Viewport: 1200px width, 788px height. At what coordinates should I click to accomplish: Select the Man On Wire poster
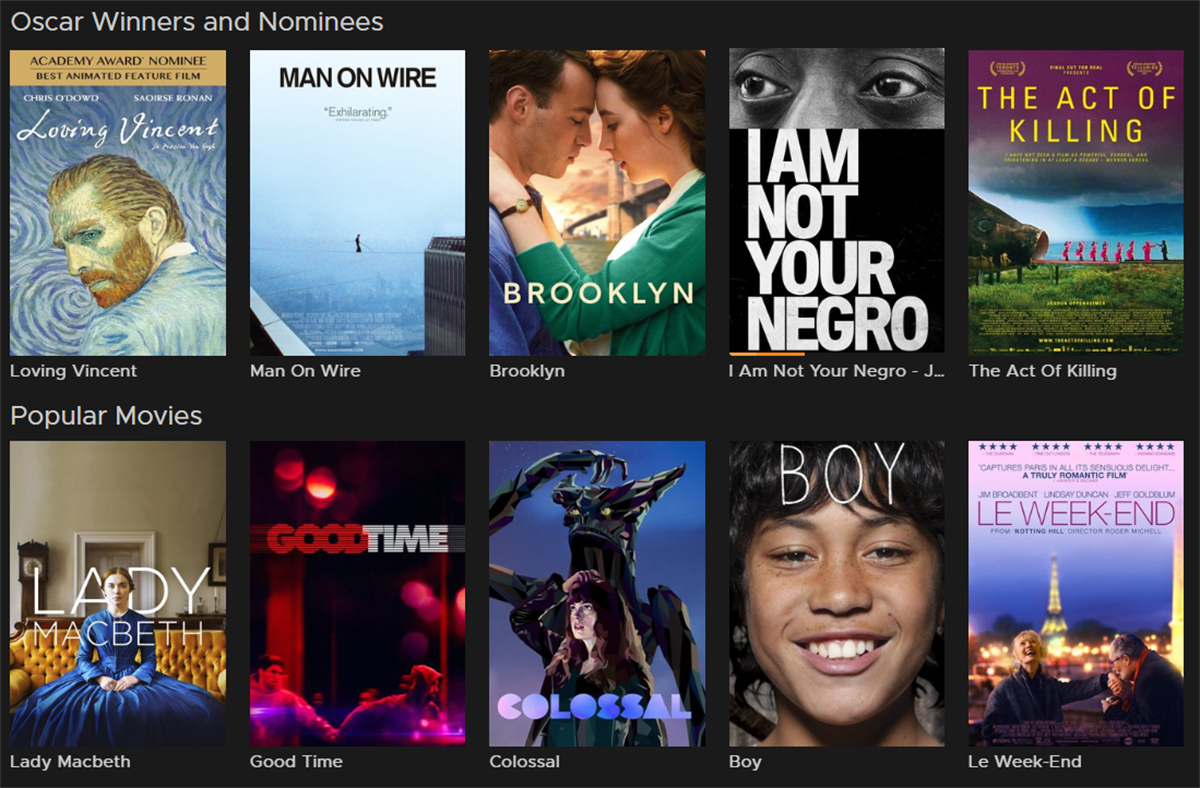tap(357, 202)
